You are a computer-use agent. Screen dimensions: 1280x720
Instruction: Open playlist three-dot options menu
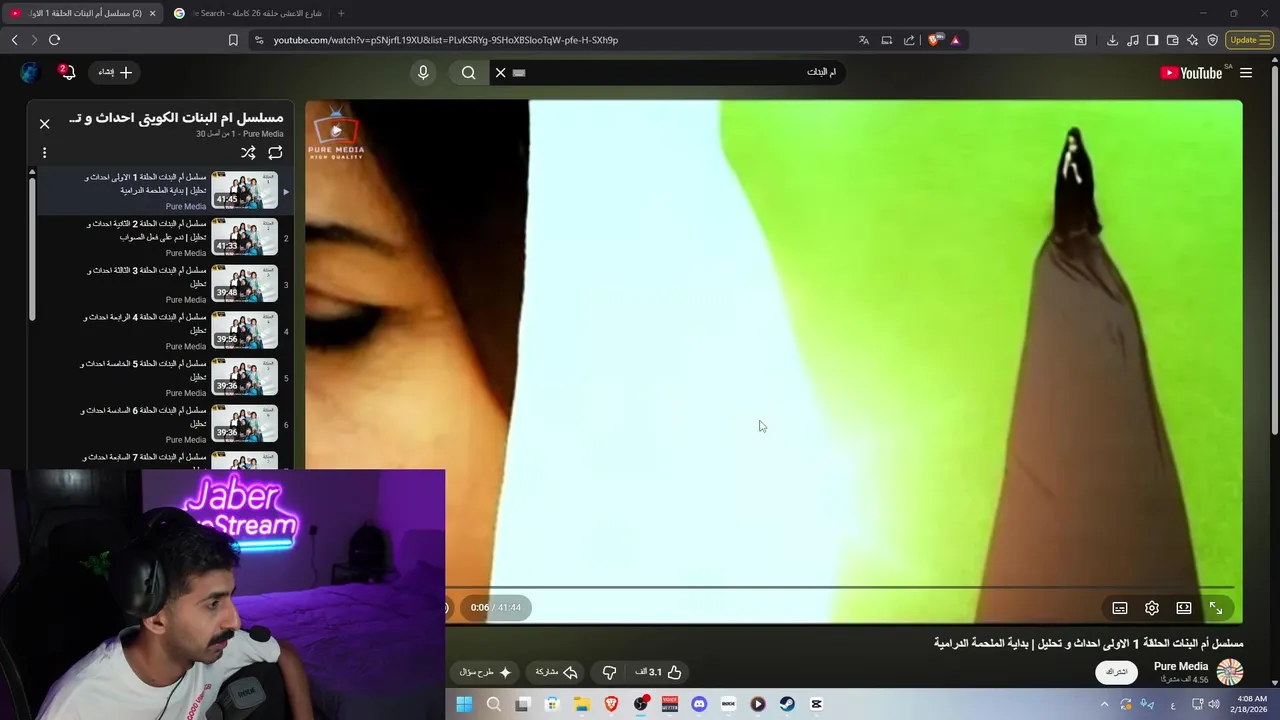[x=44, y=153]
